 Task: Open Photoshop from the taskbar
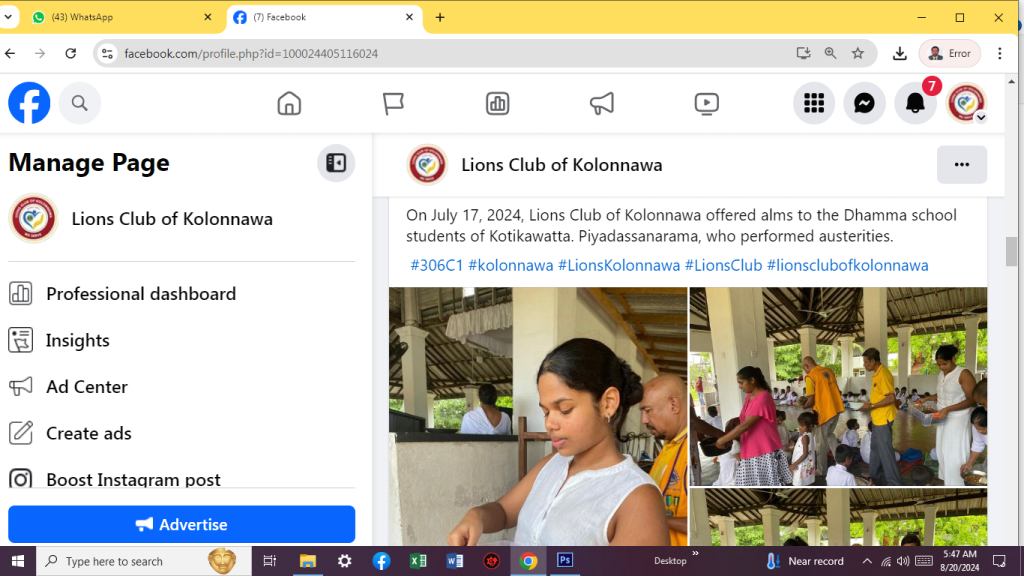click(x=565, y=561)
